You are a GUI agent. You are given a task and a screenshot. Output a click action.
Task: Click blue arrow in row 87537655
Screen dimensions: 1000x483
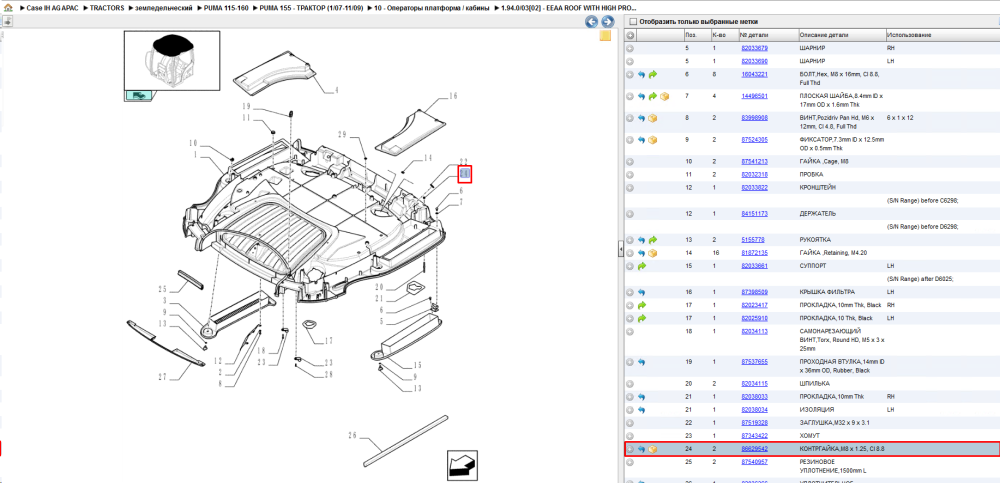[x=642, y=362]
